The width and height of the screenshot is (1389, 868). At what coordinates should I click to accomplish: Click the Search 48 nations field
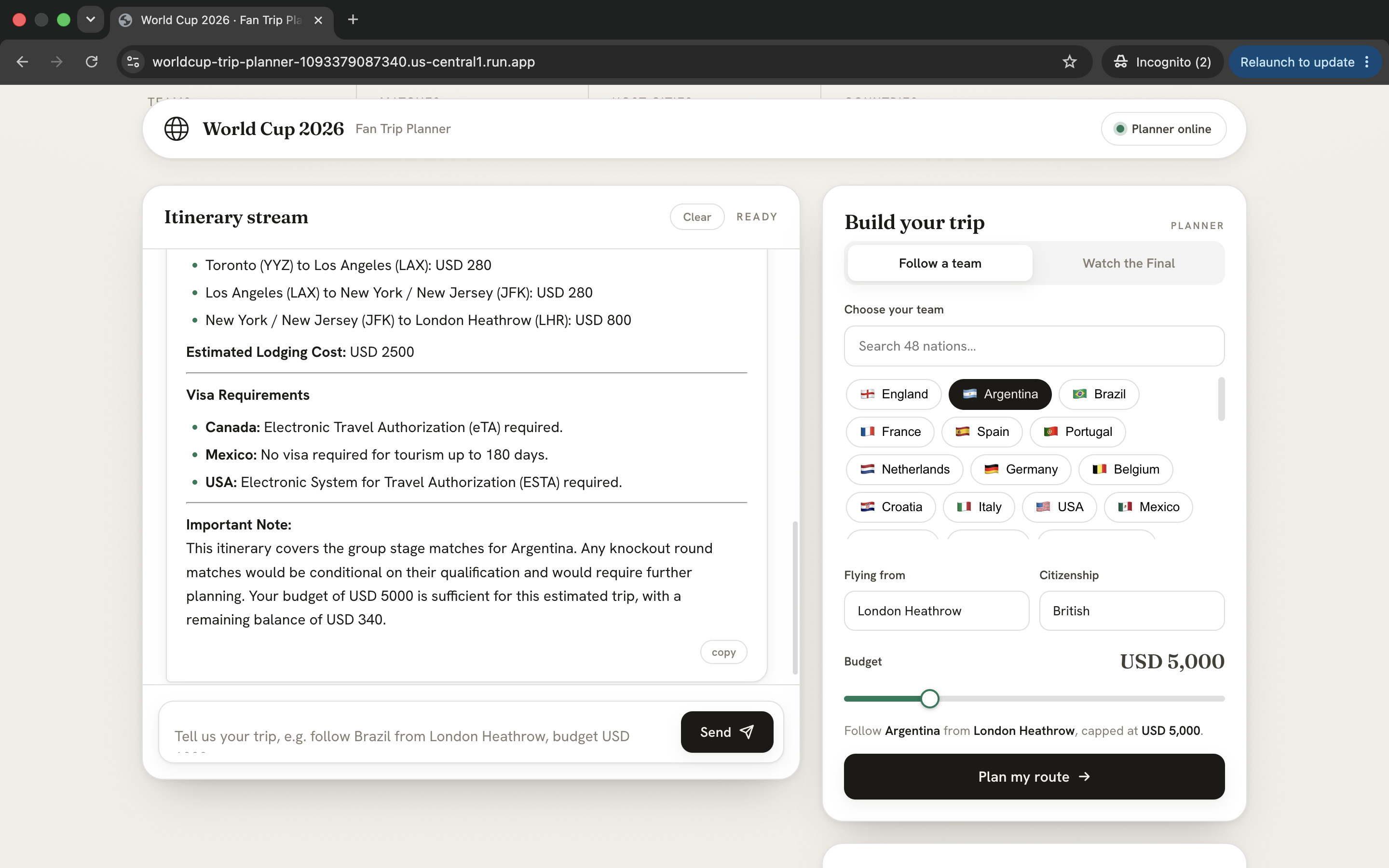(x=1034, y=346)
